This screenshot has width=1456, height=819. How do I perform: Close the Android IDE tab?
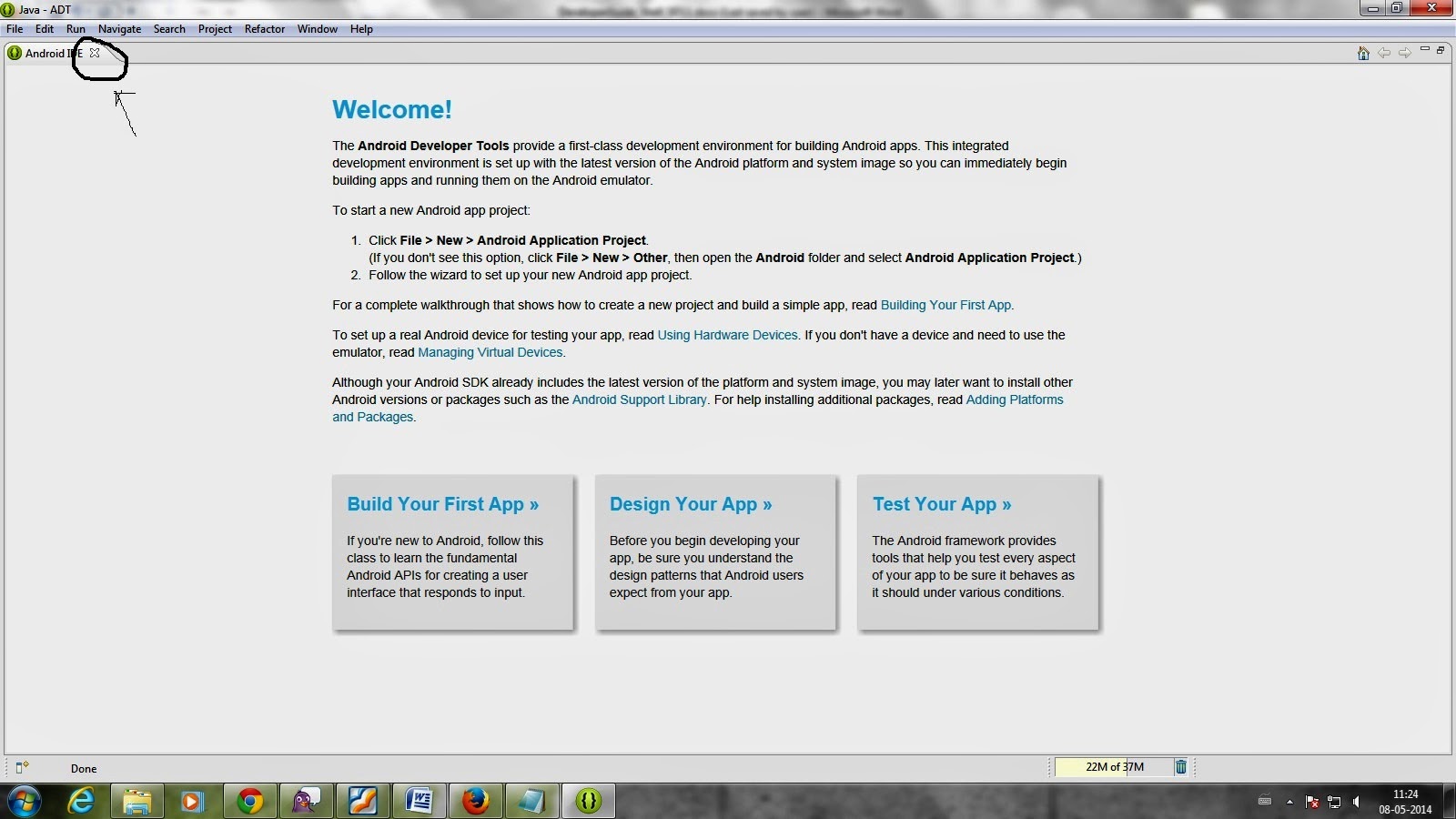click(95, 53)
